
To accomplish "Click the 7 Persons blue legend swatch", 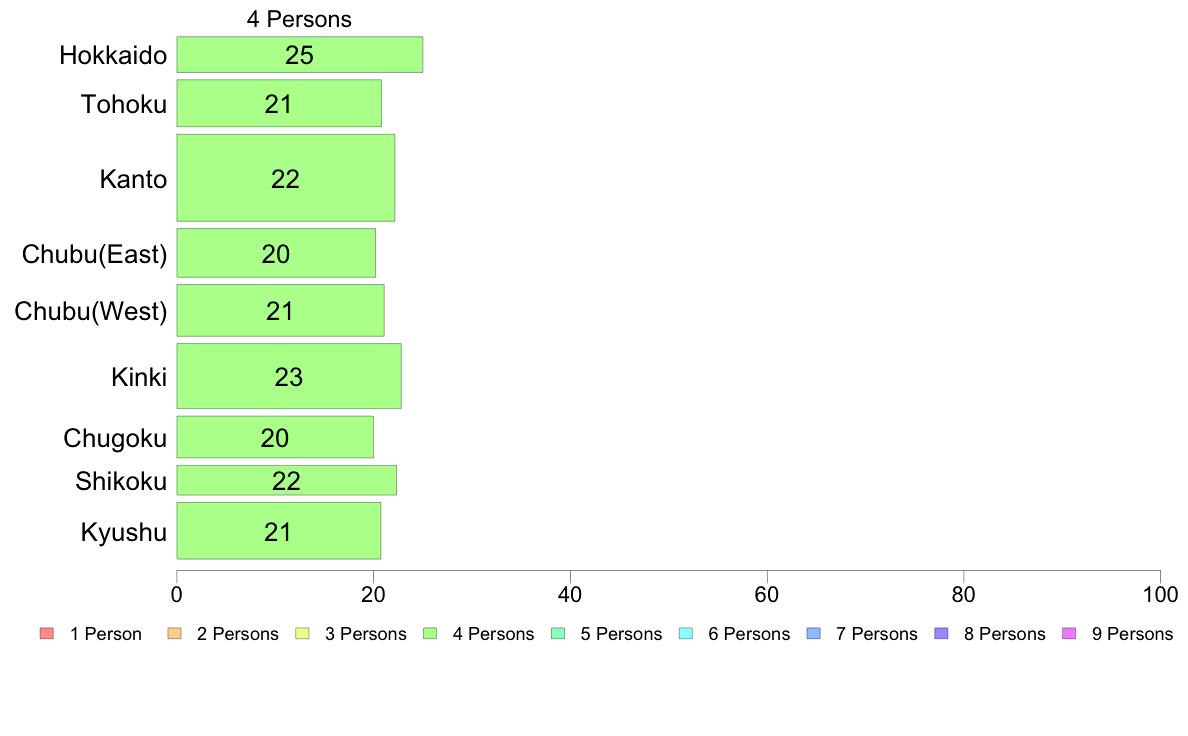I will (x=814, y=634).
